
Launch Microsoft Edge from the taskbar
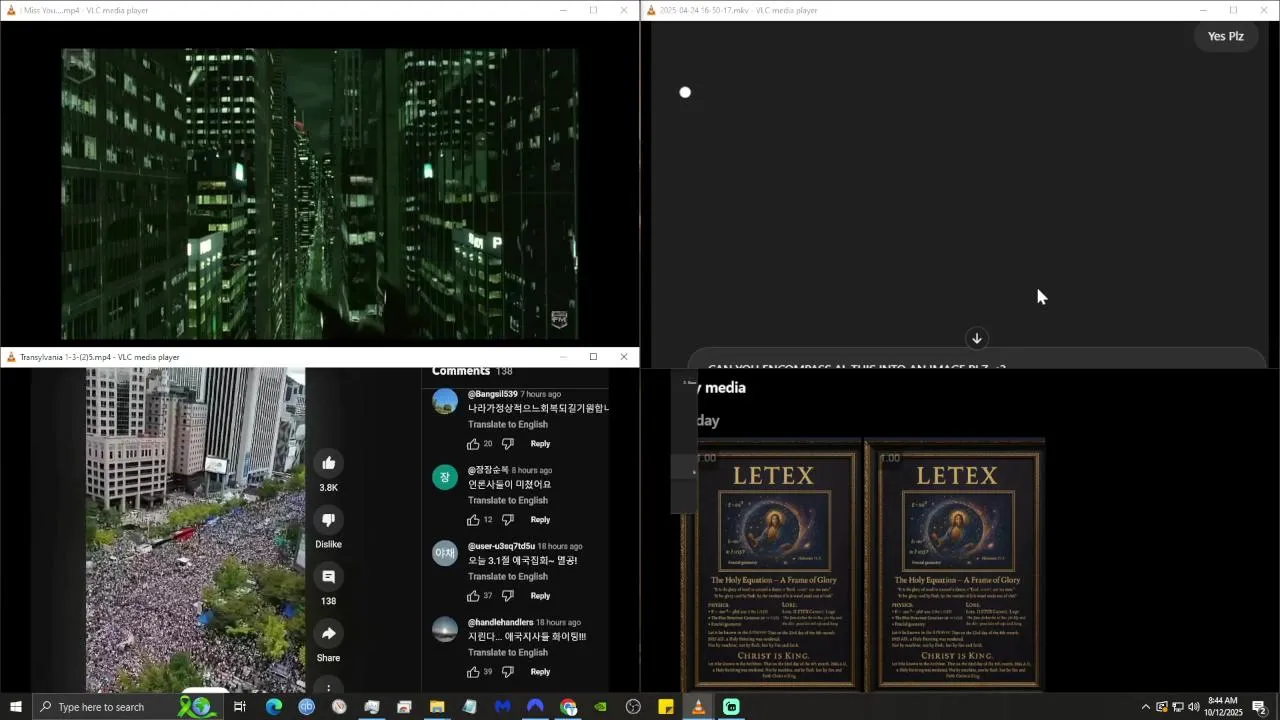click(x=273, y=707)
